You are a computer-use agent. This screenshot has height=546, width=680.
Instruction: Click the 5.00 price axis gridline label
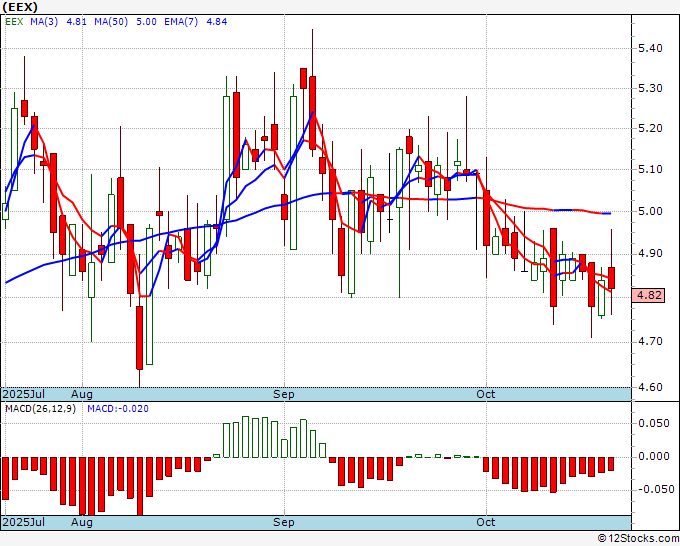click(x=650, y=211)
